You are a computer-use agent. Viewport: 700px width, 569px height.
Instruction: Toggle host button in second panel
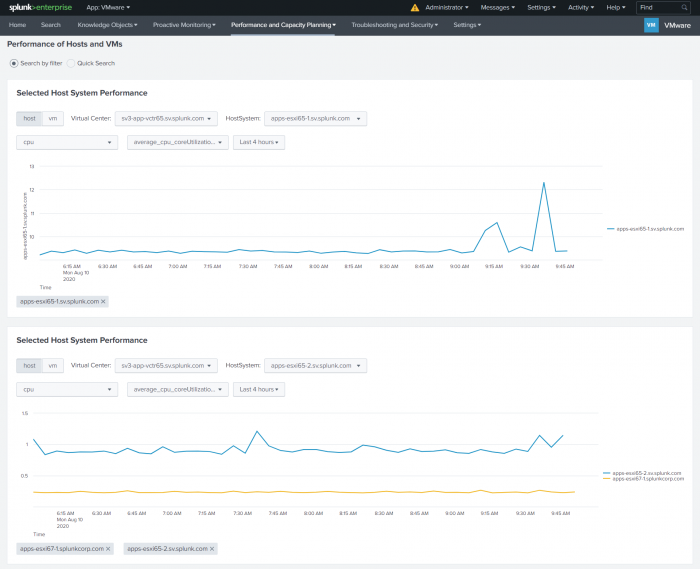point(29,366)
